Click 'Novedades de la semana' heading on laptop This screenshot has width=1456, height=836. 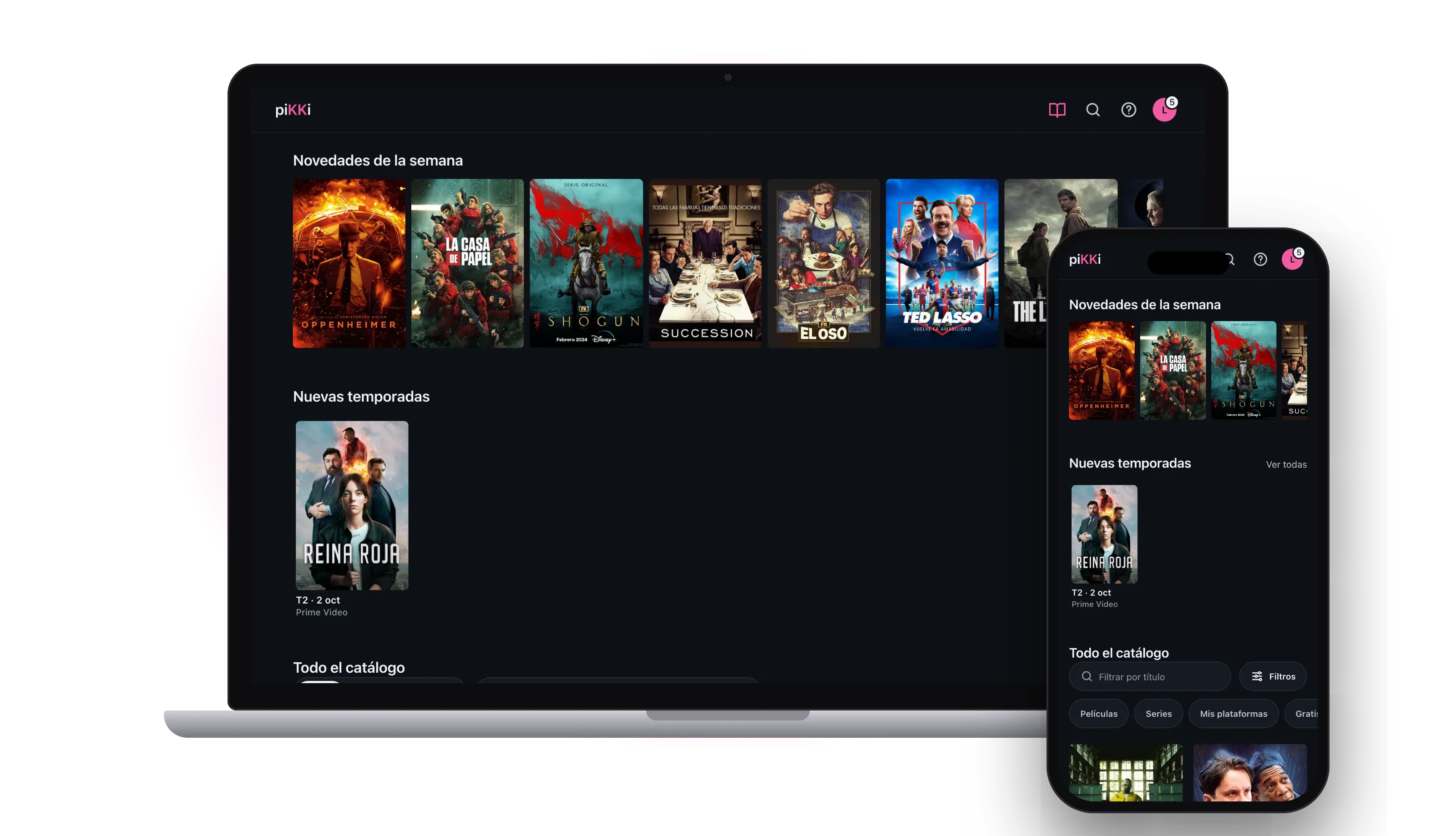coord(378,160)
